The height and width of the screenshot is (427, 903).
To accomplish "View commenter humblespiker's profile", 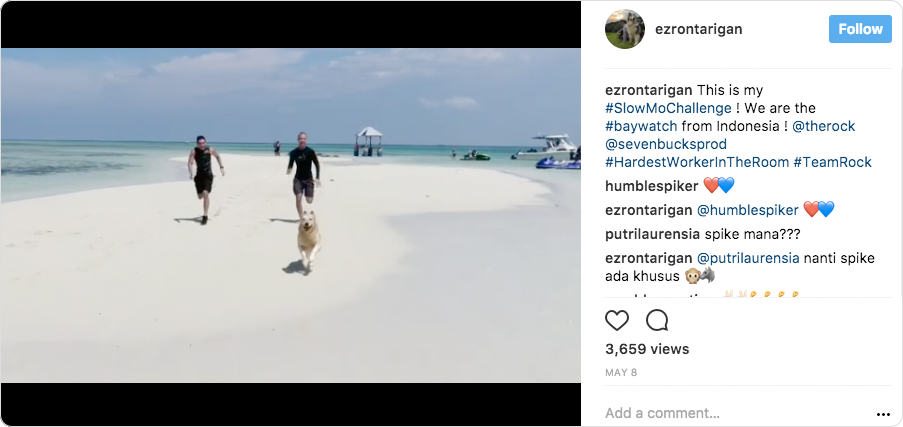I will [650, 186].
